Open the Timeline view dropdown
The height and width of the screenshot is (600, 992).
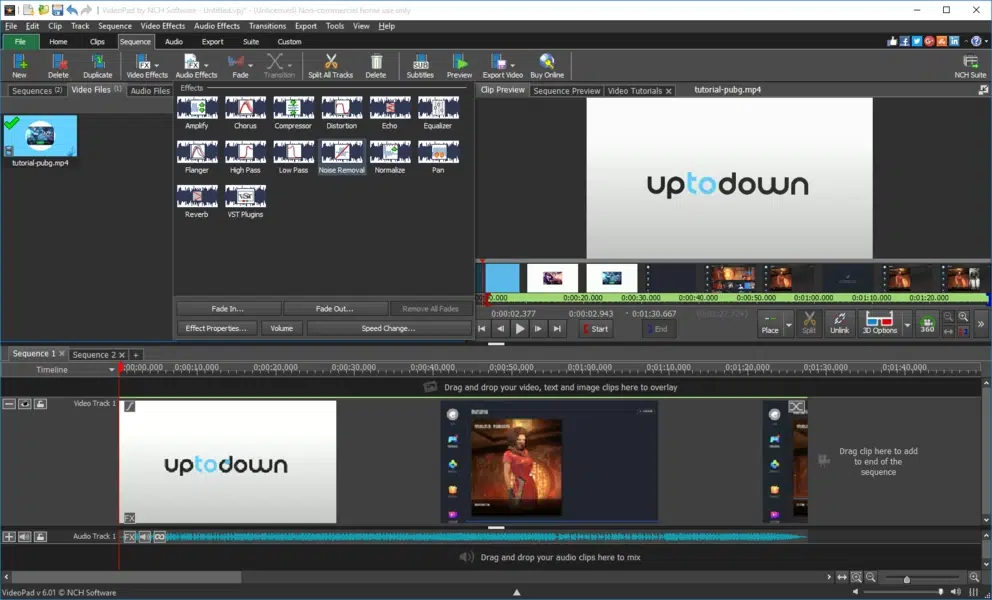point(113,369)
